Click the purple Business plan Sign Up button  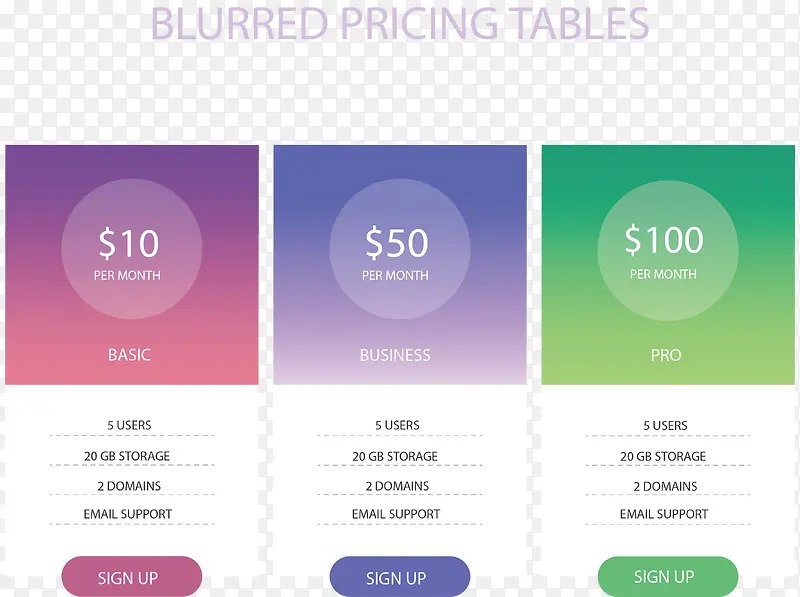pyautogui.click(x=399, y=577)
